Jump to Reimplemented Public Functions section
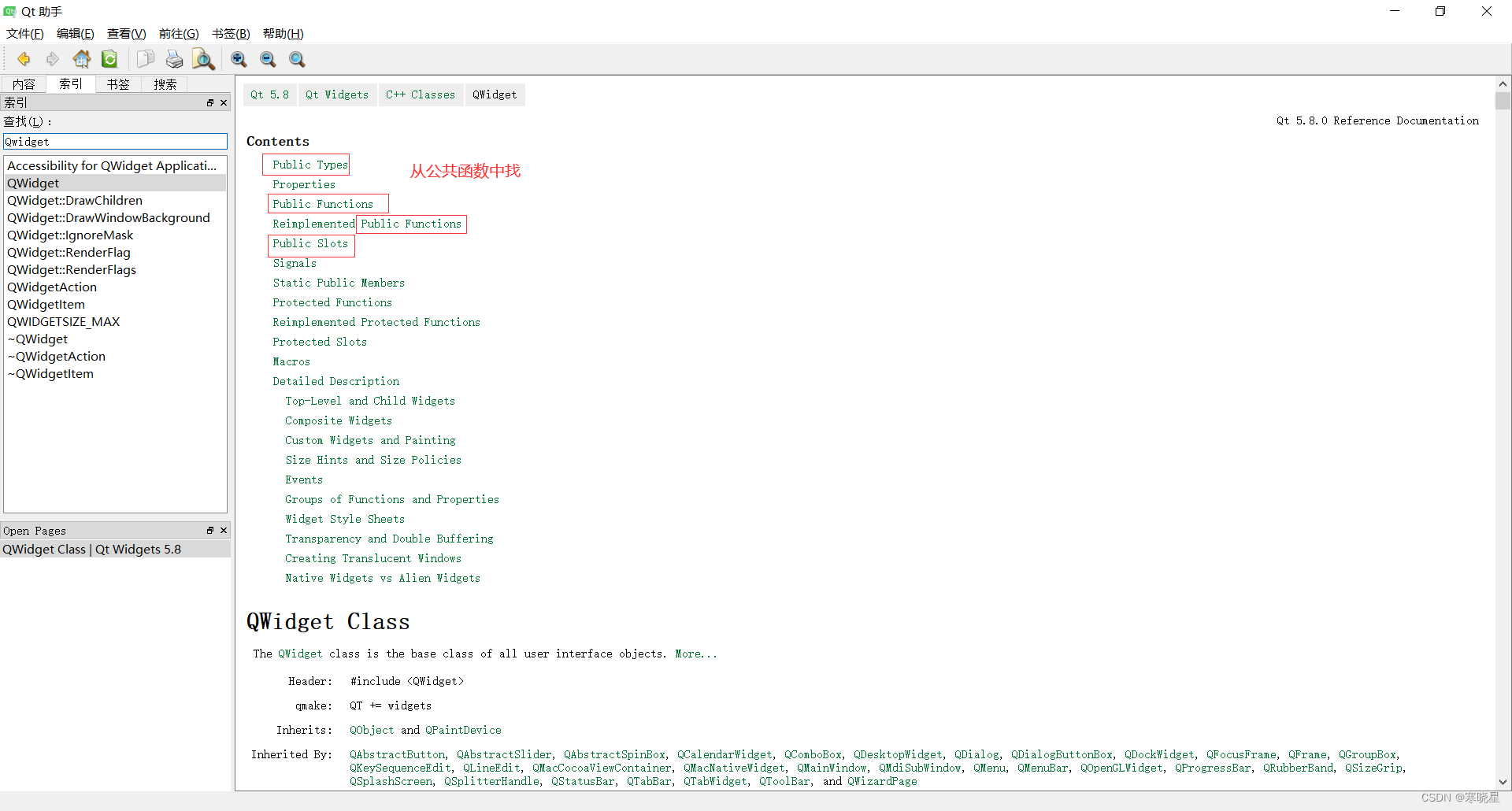This screenshot has height=811, width=1512. [x=367, y=224]
